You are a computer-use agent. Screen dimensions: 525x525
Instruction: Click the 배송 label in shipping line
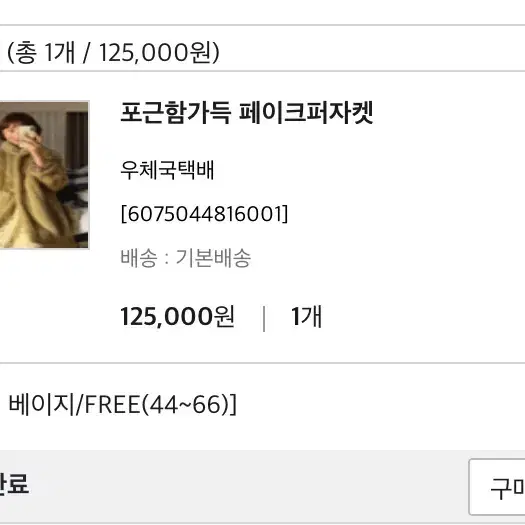tap(139, 258)
